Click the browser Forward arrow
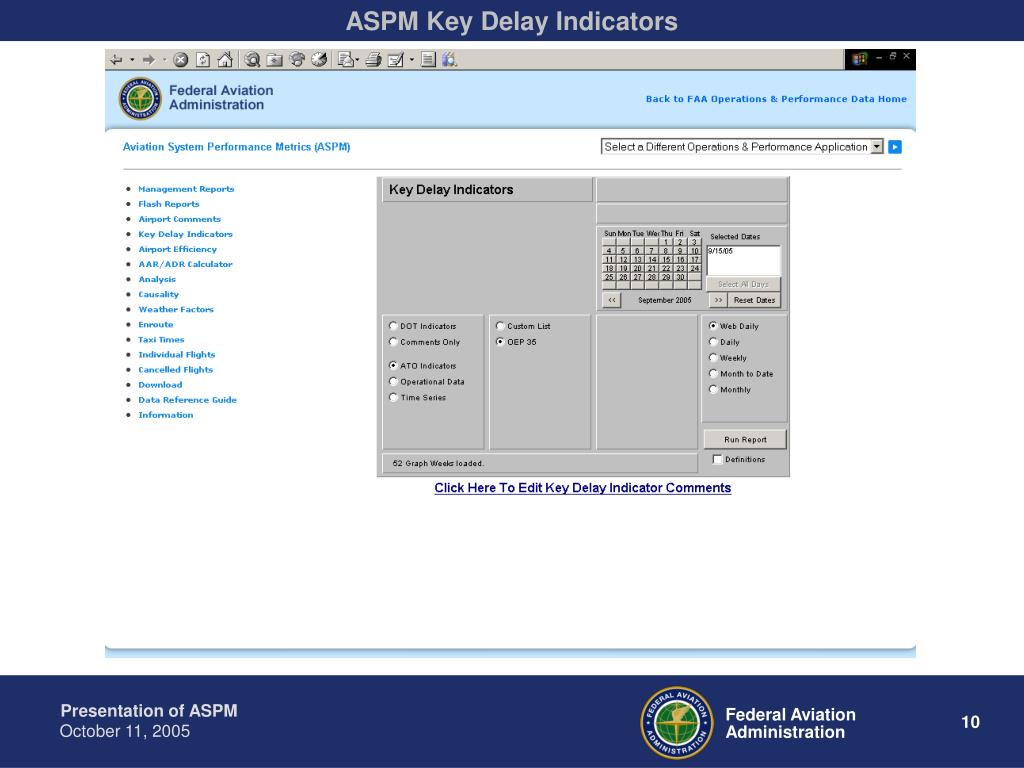This screenshot has height=768, width=1024. (149, 60)
